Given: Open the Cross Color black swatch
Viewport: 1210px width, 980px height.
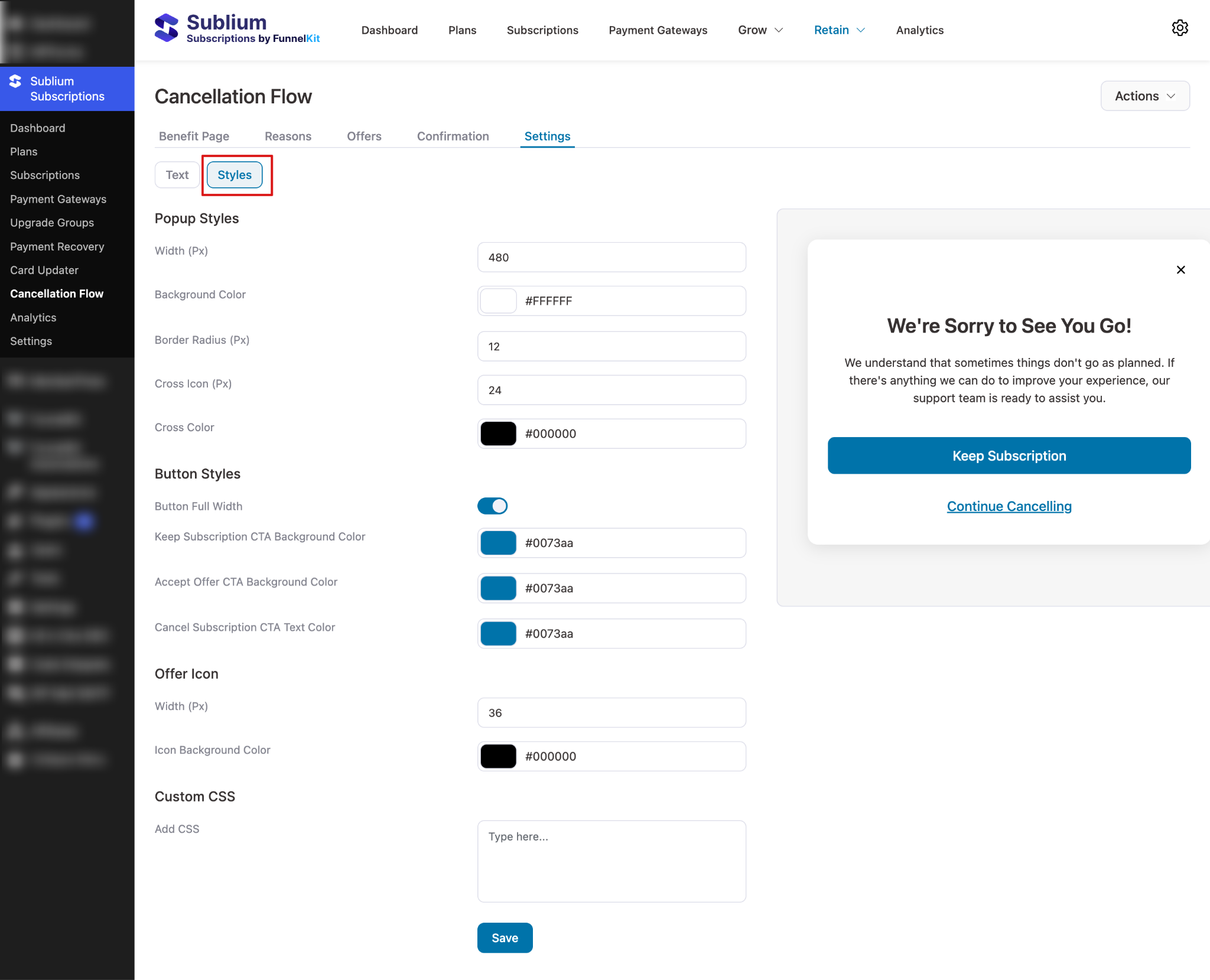Looking at the screenshot, I should (x=498, y=434).
